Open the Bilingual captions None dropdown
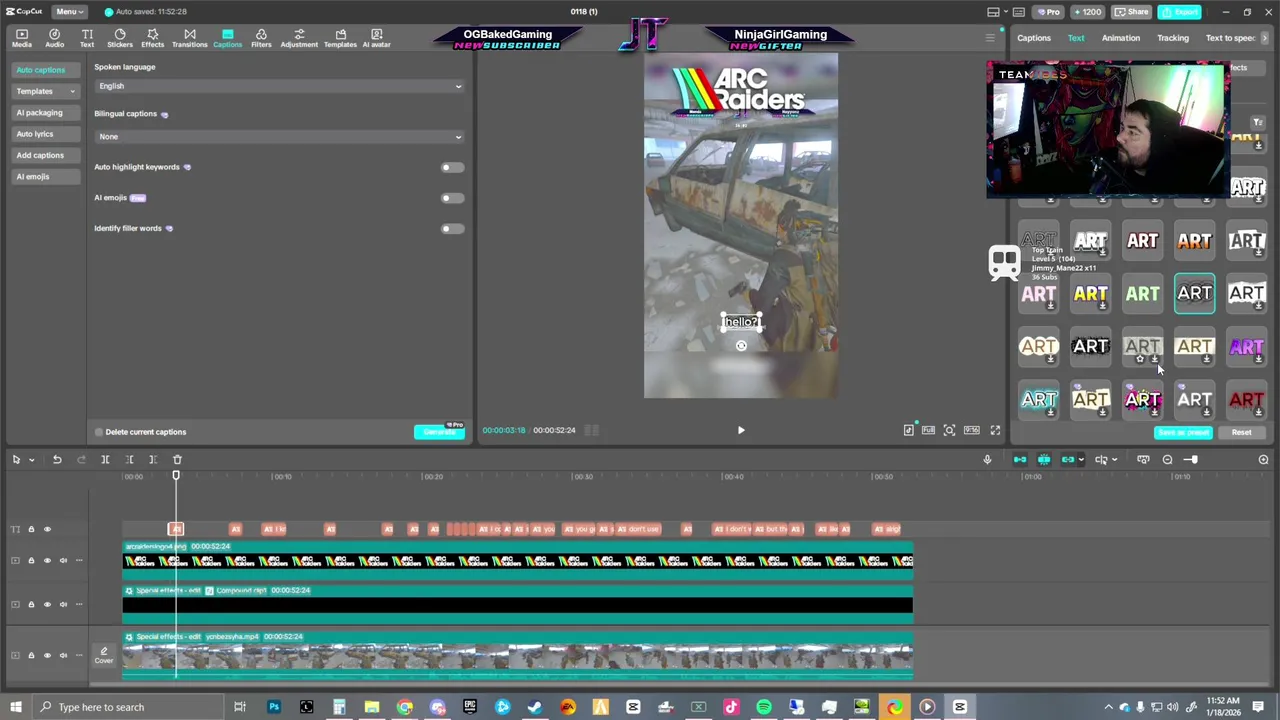1280x720 pixels. point(279,136)
